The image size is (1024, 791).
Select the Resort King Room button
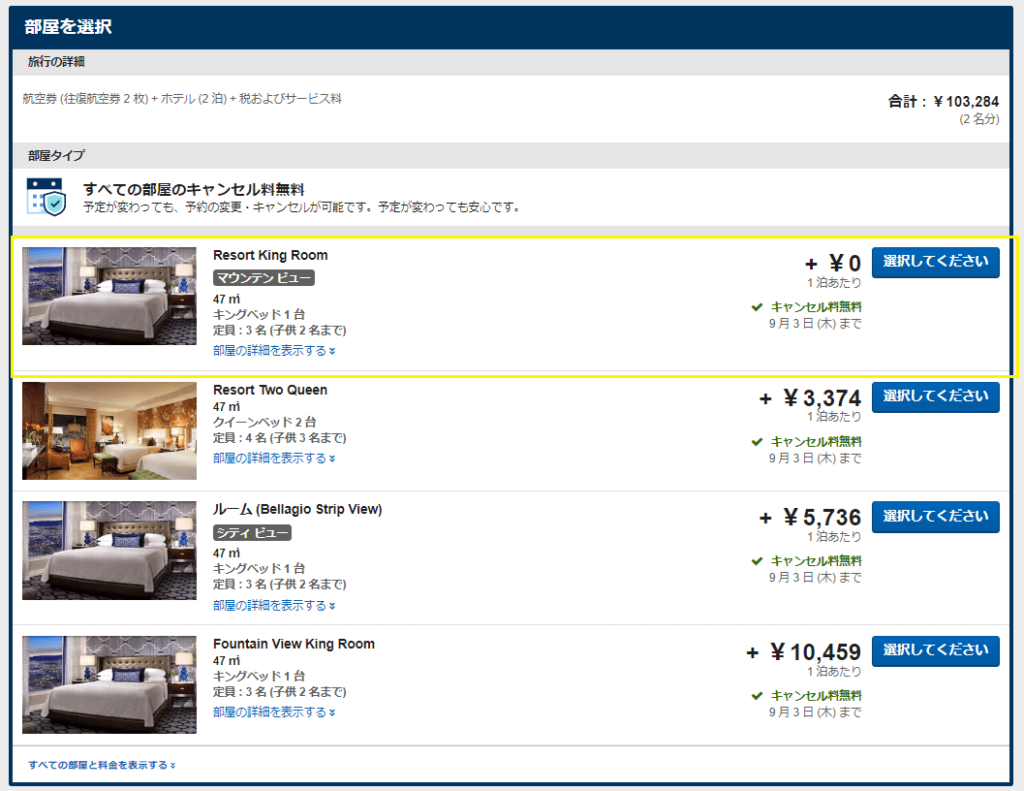[x=935, y=262]
